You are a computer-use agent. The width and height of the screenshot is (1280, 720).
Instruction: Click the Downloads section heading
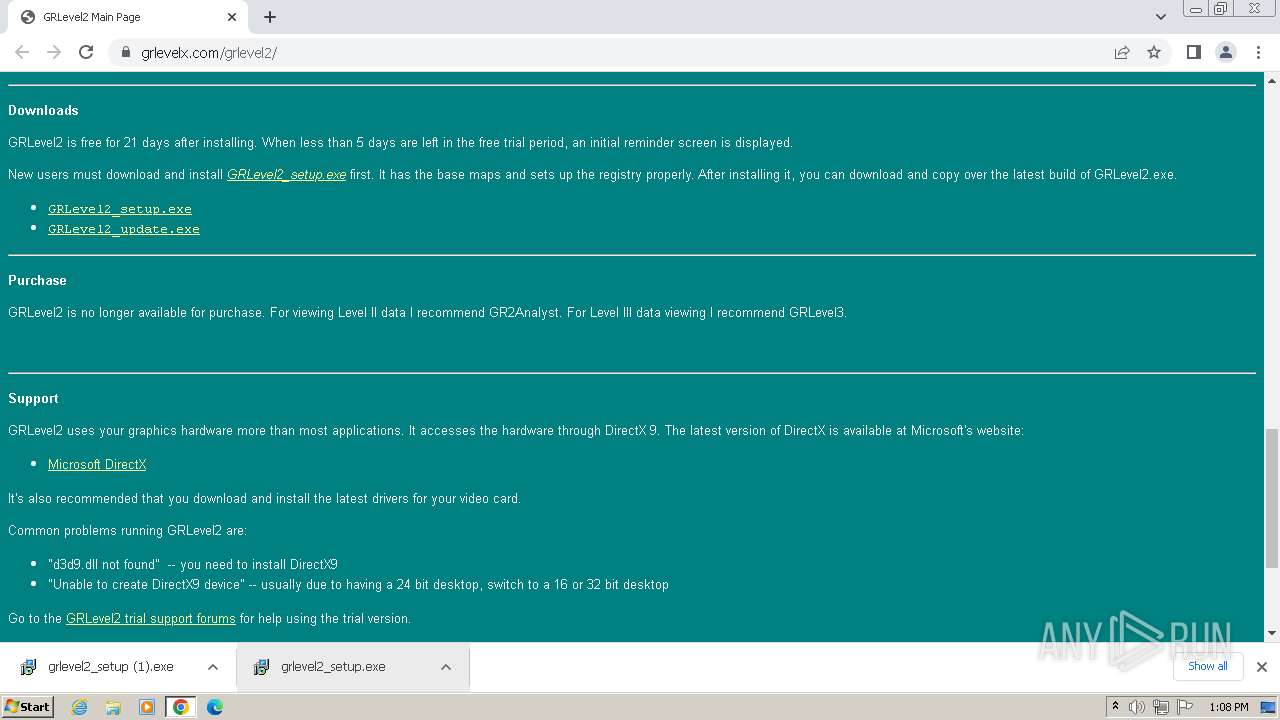point(43,110)
